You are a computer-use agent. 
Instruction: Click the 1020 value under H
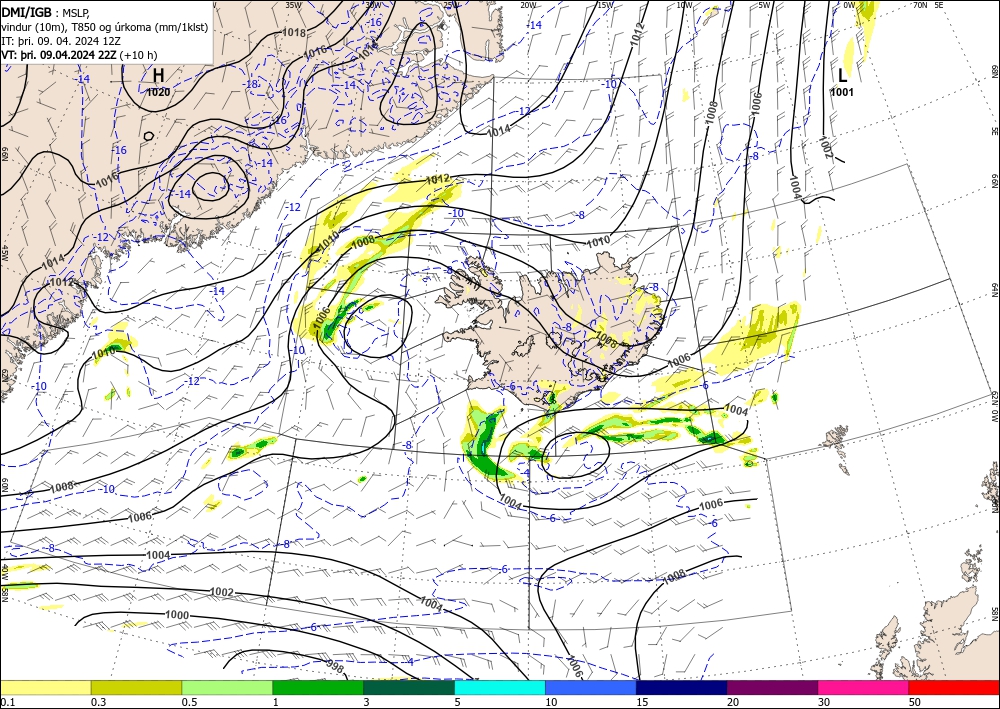click(x=158, y=92)
